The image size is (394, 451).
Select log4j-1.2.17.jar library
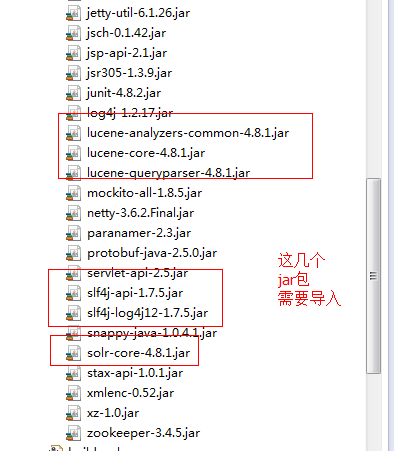point(130,113)
